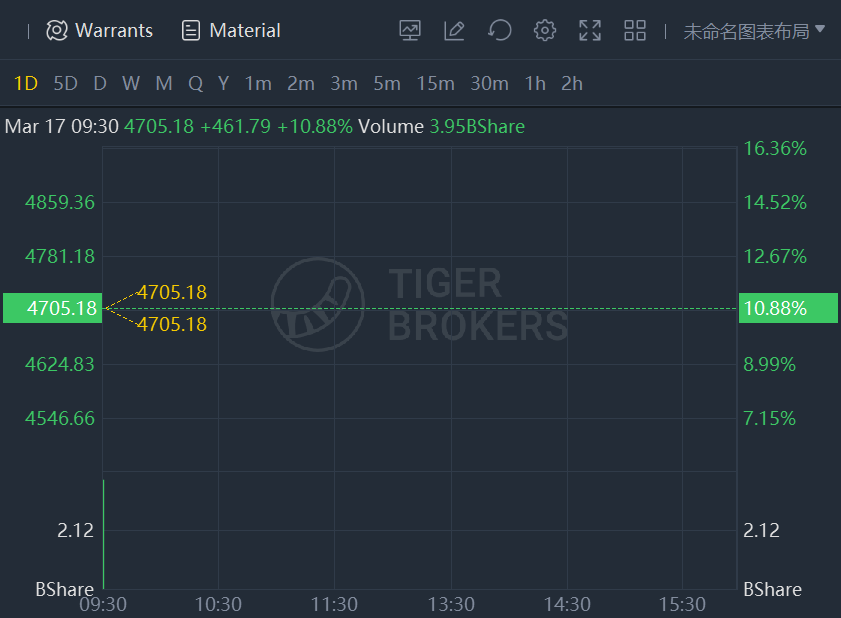Image resolution: width=841 pixels, height=618 pixels.
Task: Select the Q quarterly interval
Action: point(195,84)
